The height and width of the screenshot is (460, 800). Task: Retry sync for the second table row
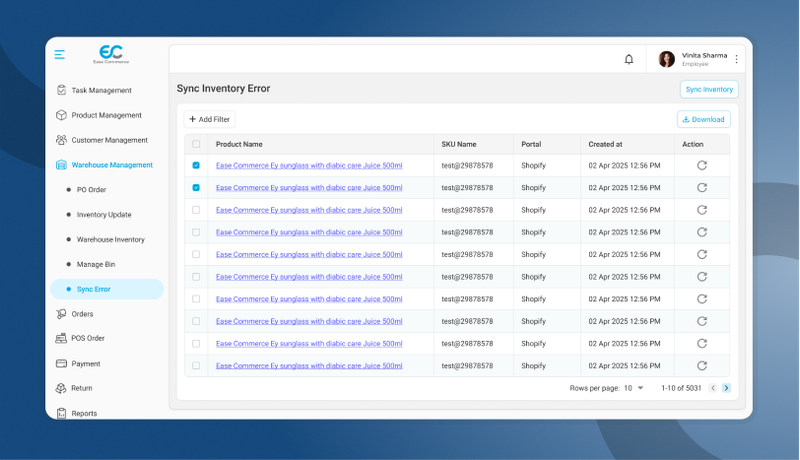(x=702, y=188)
